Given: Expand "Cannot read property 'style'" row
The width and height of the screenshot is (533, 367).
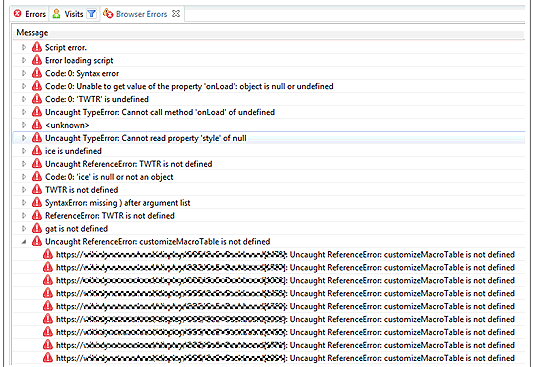Looking at the screenshot, I should click(24, 138).
